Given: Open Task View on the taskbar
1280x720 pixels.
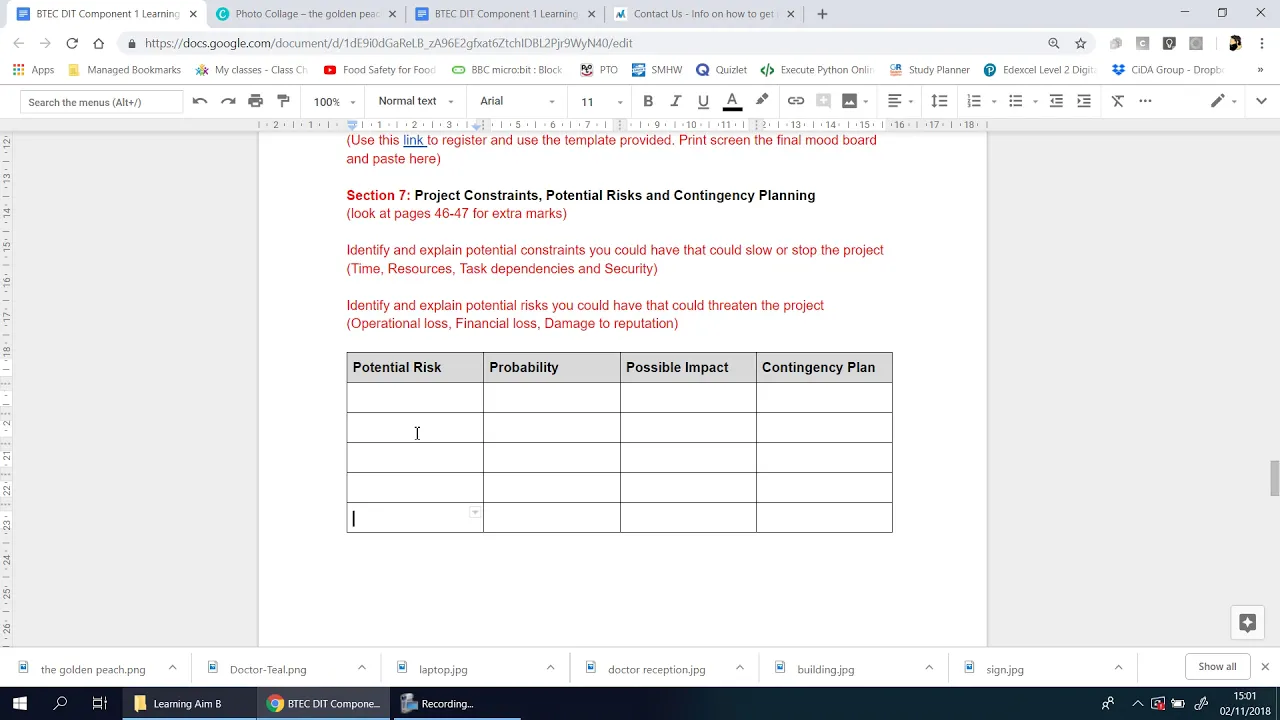Looking at the screenshot, I should 99,703.
